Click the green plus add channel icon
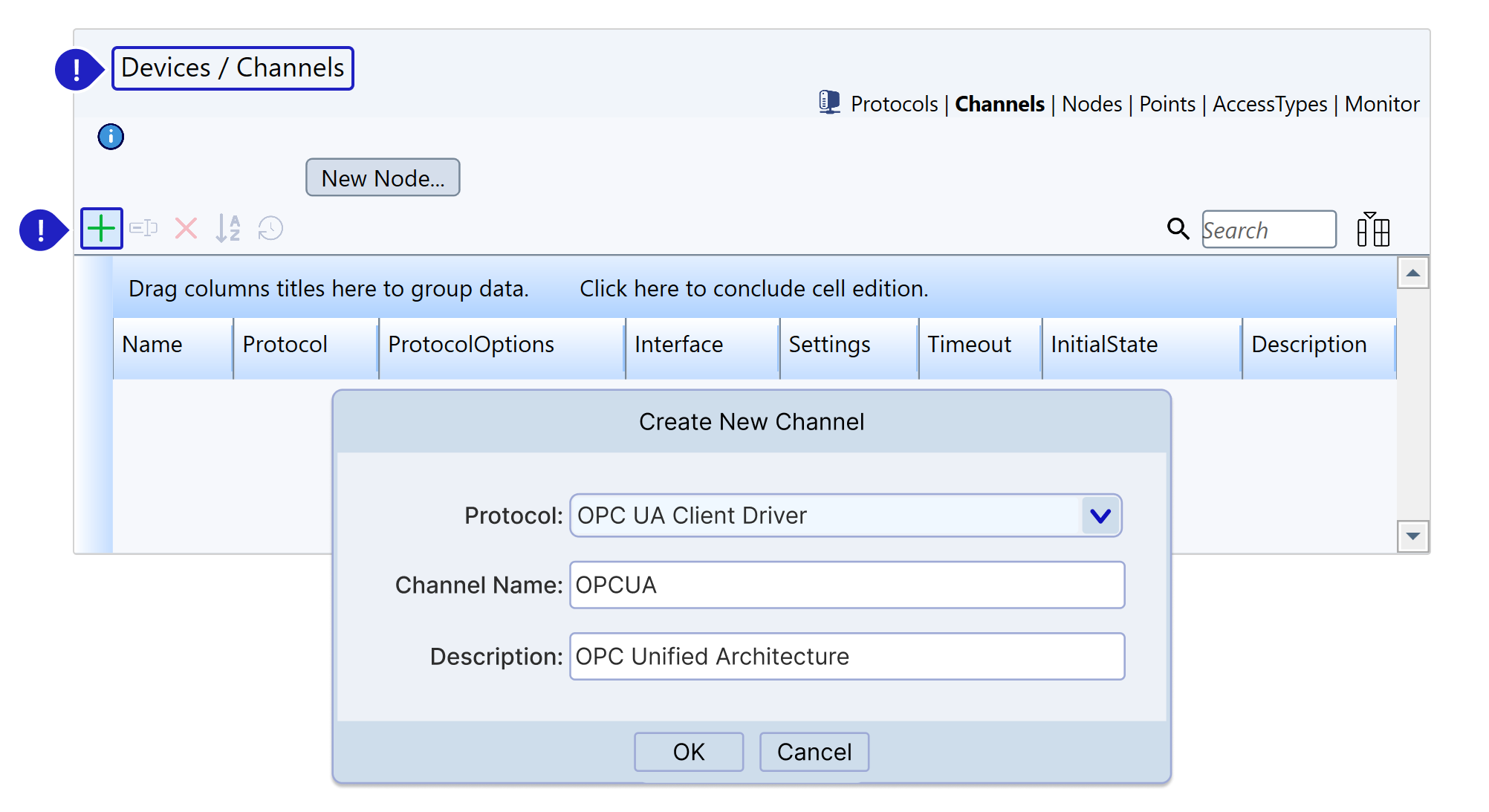 101,229
